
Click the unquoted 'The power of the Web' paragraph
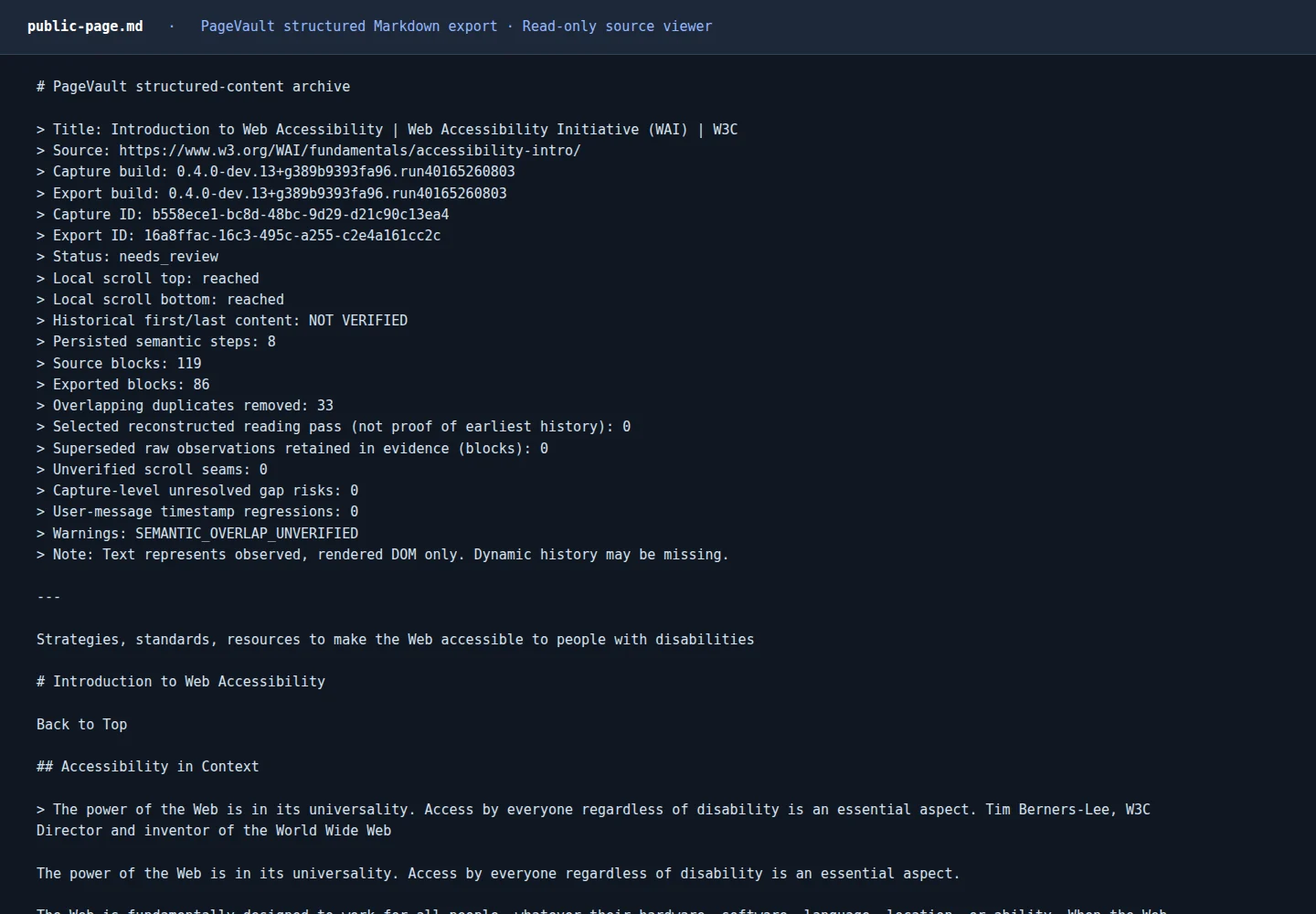click(498, 874)
